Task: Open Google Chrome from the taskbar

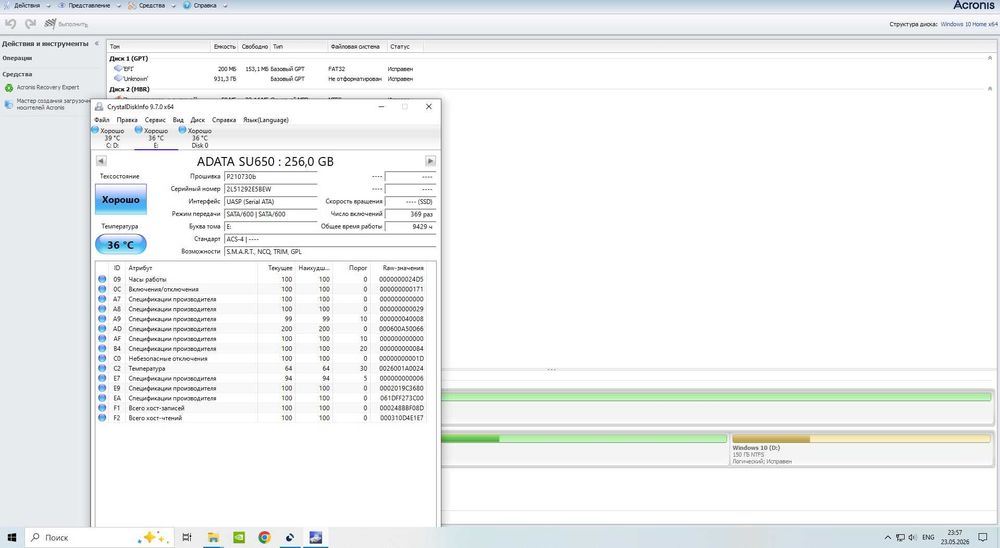Action: pyautogui.click(x=264, y=537)
